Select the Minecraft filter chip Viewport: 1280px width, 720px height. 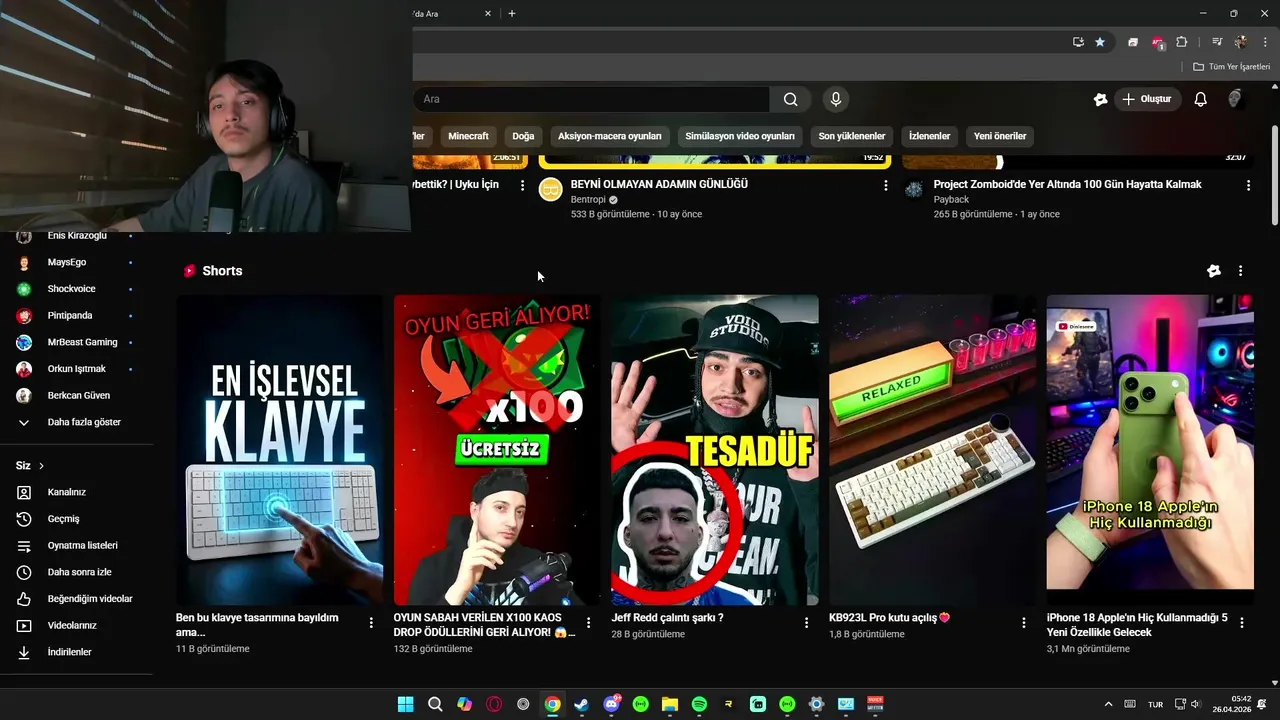coord(468,136)
